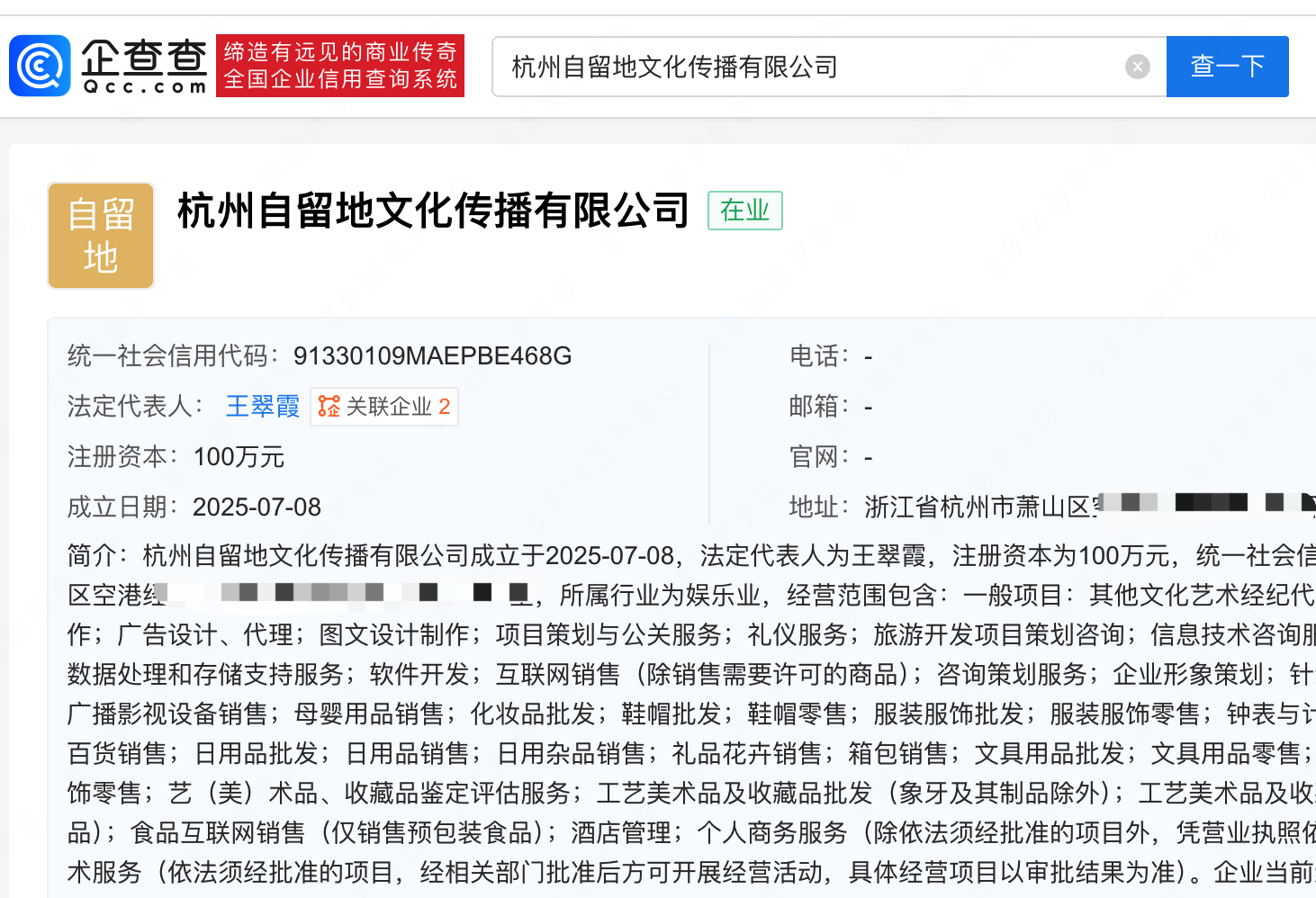This screenshot has height=898, width=1316.
Task: Click the 简介 intro line starting 杭州自留地
Action: coord(691,556)
